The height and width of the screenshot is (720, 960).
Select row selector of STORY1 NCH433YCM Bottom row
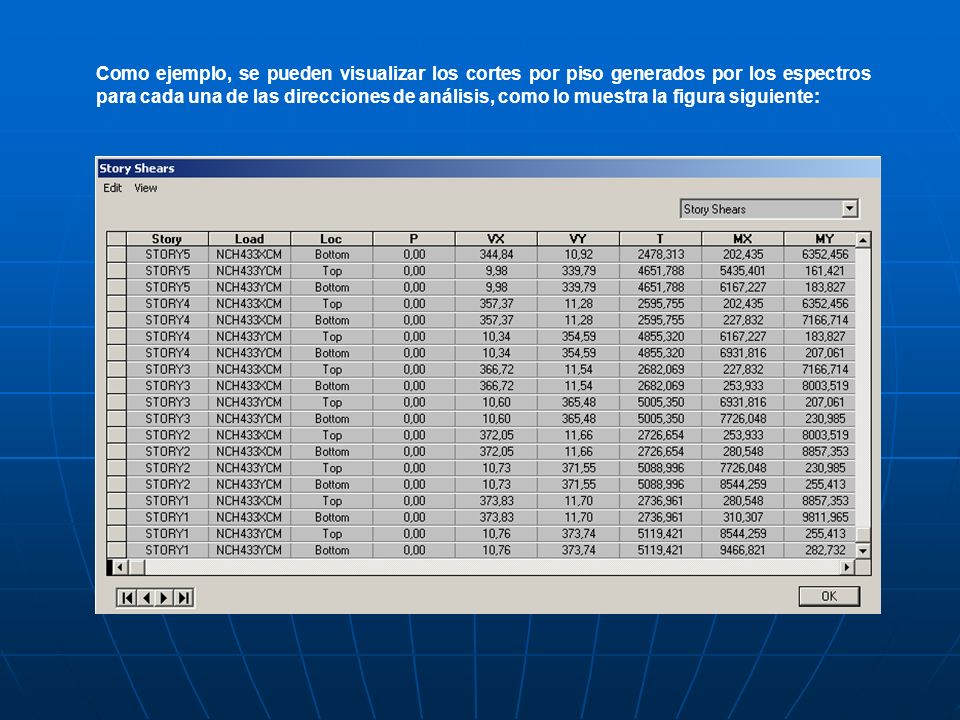coord(116,550)
